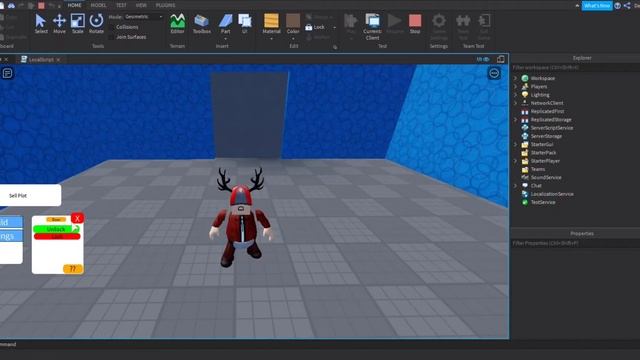
Task: Close the door popup with red X
Action: (77, 218)
